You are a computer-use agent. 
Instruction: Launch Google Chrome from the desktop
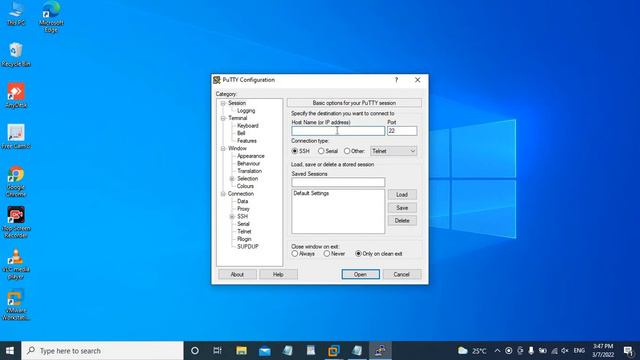16,181
